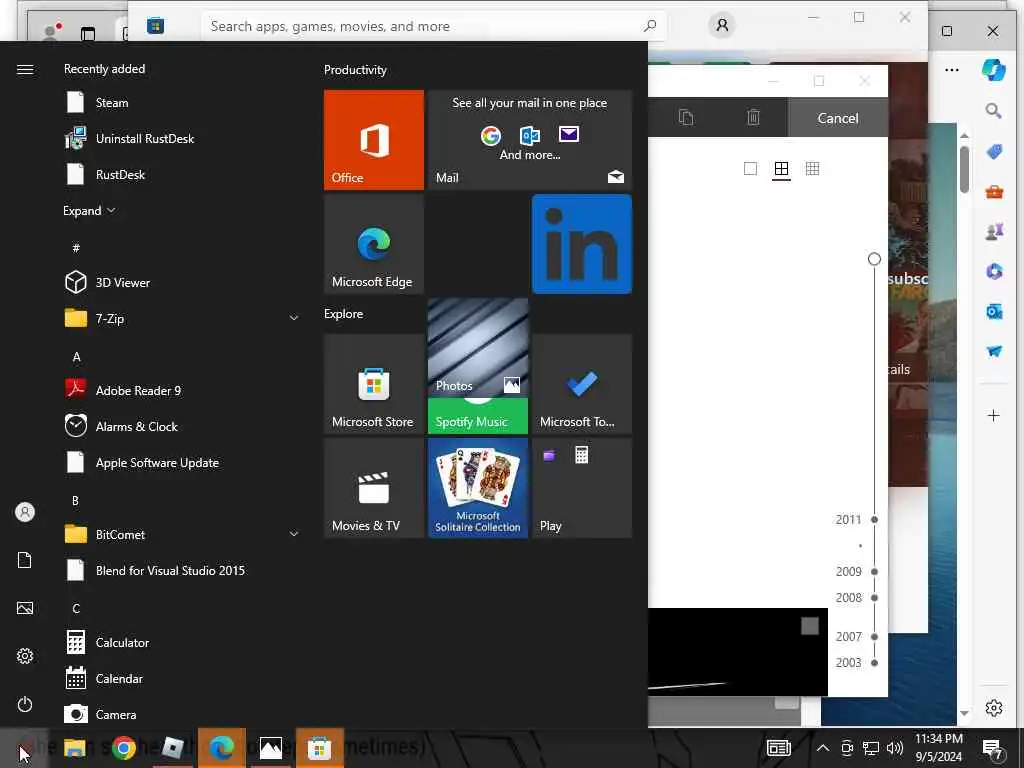
Task: Open the Movies & TV tile
Action: [x=374, y=488]
